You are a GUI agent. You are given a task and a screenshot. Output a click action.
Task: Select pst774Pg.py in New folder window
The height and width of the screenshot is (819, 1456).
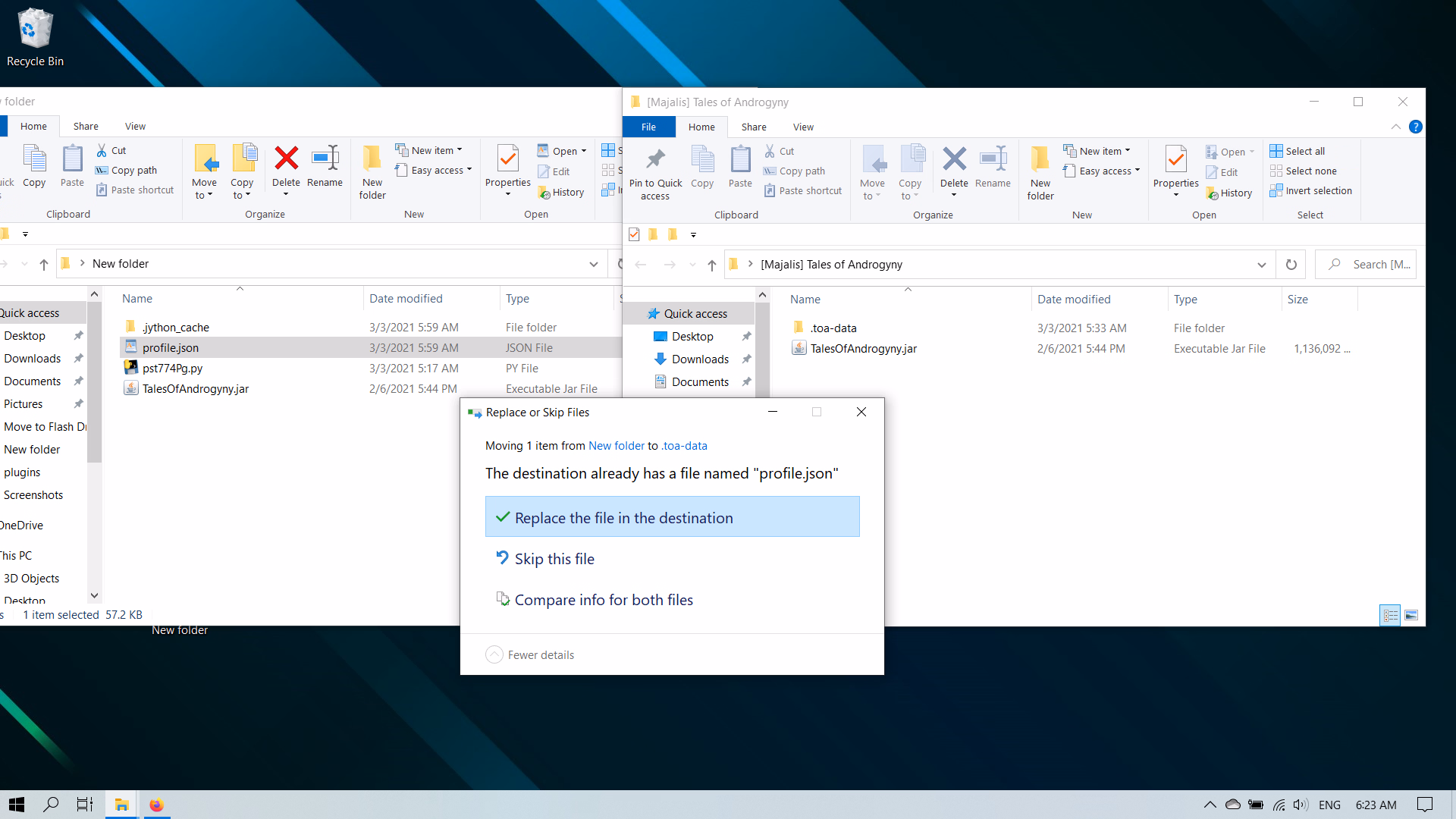172,368
